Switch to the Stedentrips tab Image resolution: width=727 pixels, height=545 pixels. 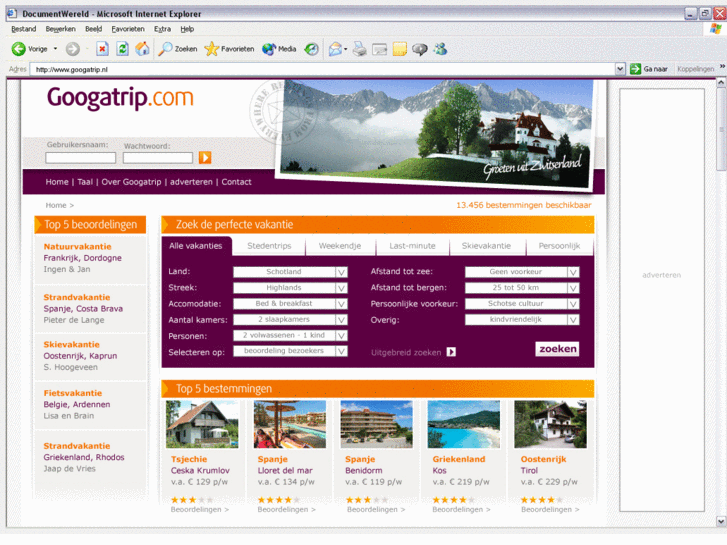point(269,246)
